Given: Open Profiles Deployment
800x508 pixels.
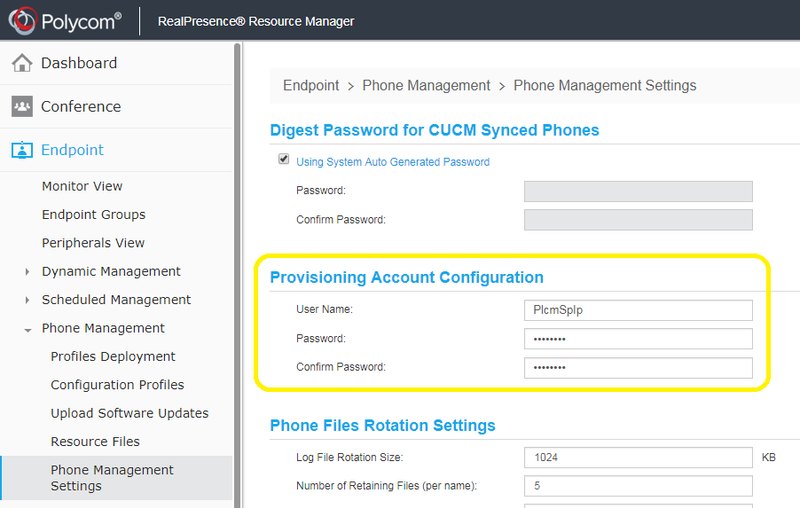Looking at the screenshot, I should (x=113, y=357).
